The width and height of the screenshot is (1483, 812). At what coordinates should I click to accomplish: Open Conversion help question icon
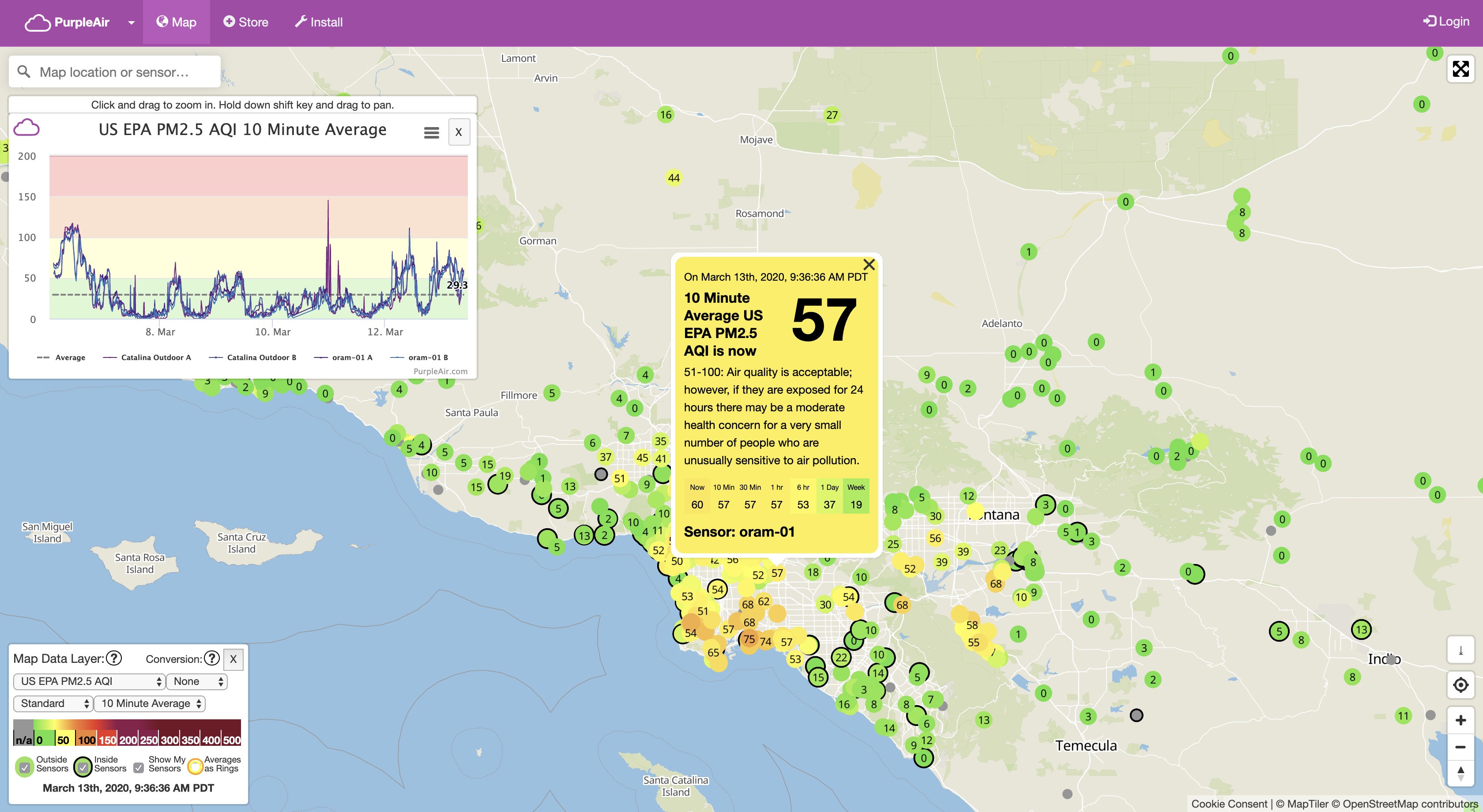point(212,658)
